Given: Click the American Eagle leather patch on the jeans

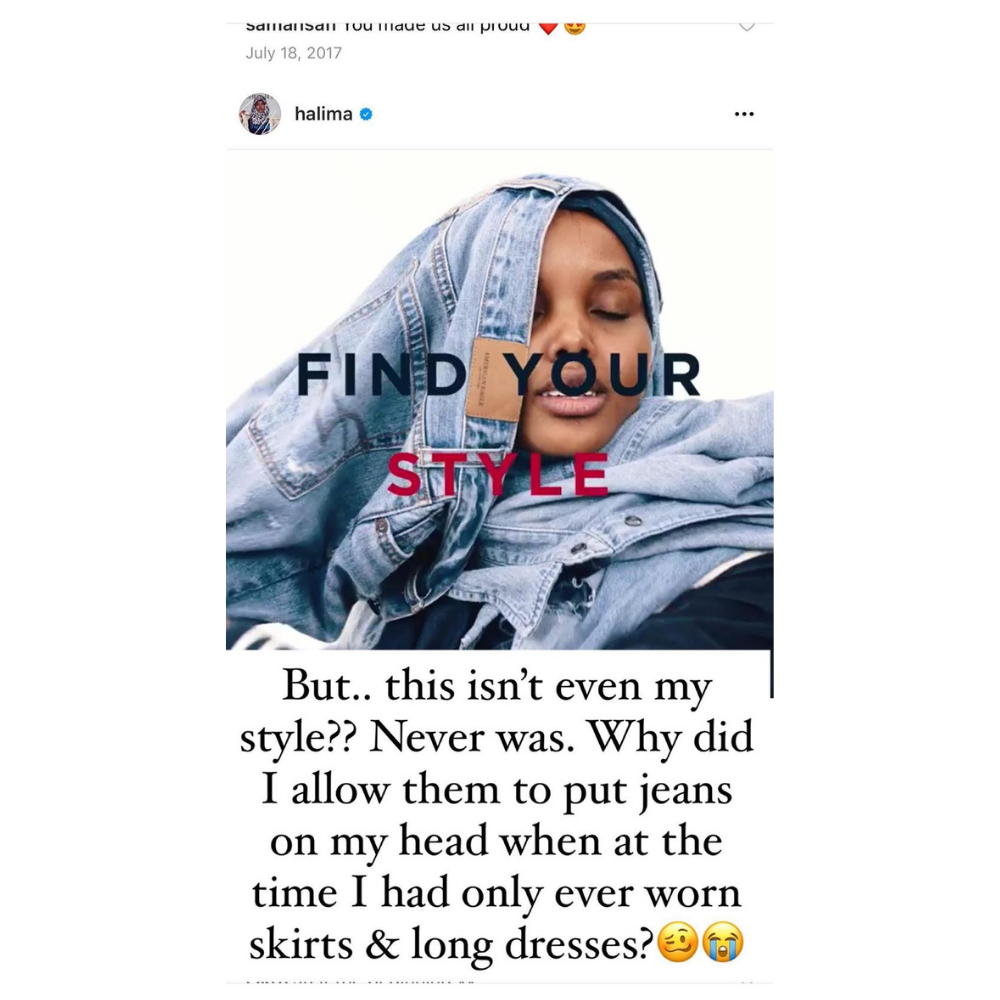Looking at the screenshot, I should pos(494,380).
